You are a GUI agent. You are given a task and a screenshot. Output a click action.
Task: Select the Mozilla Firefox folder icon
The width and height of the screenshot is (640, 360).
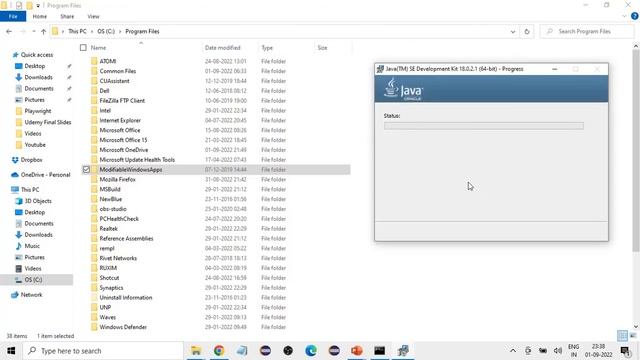[94, 180]
